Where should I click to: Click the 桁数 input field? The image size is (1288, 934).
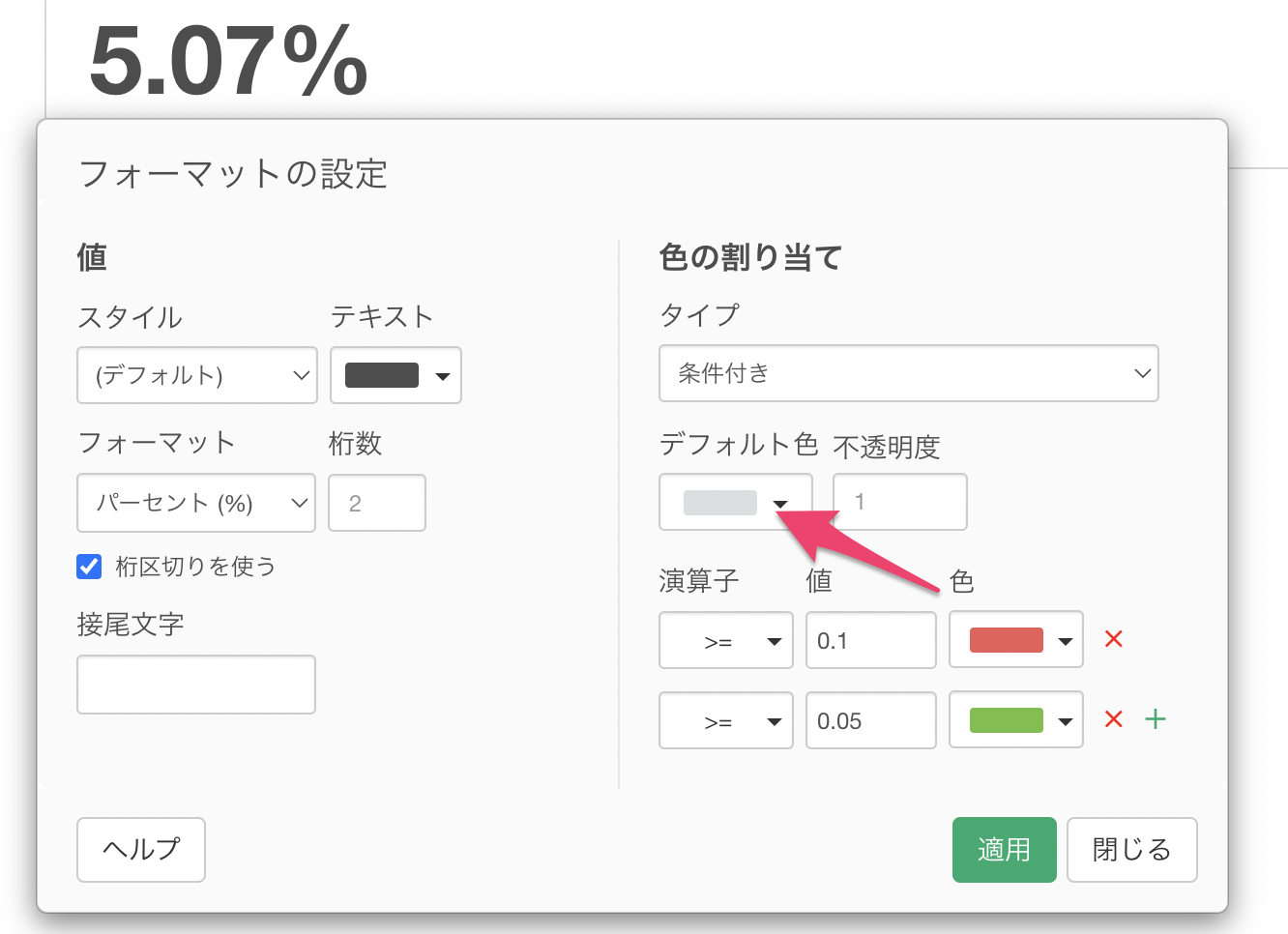tap(377, 503)
